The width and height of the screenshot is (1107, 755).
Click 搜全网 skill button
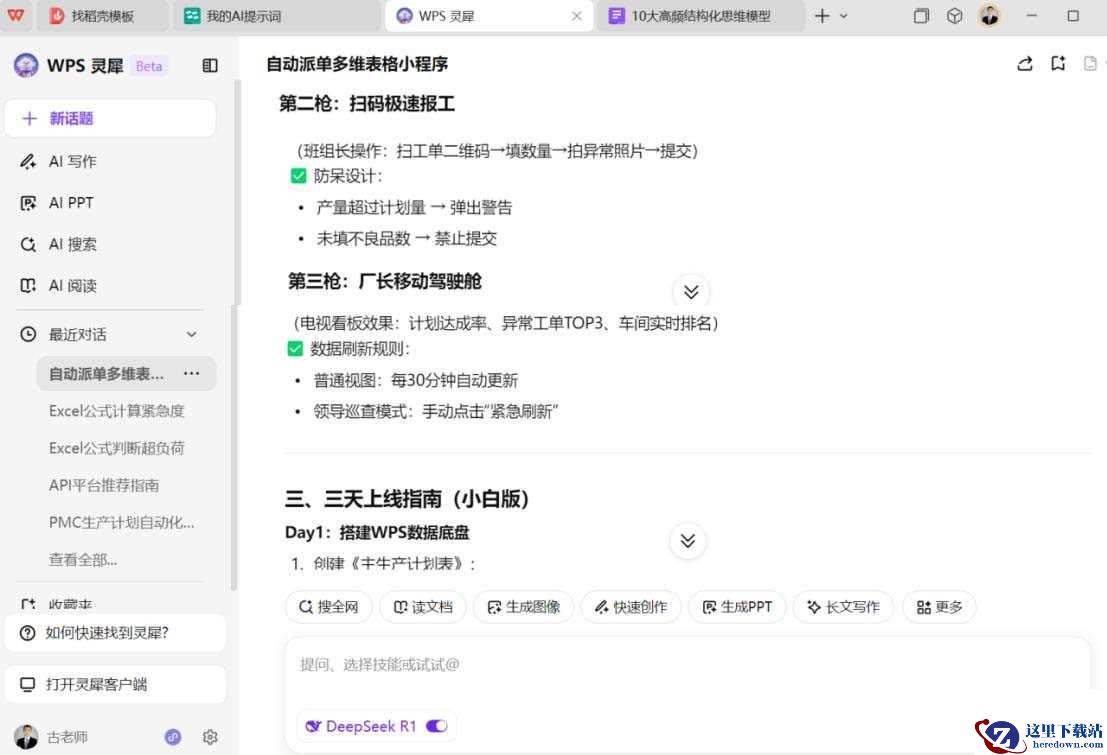click(x=328, y=607)
